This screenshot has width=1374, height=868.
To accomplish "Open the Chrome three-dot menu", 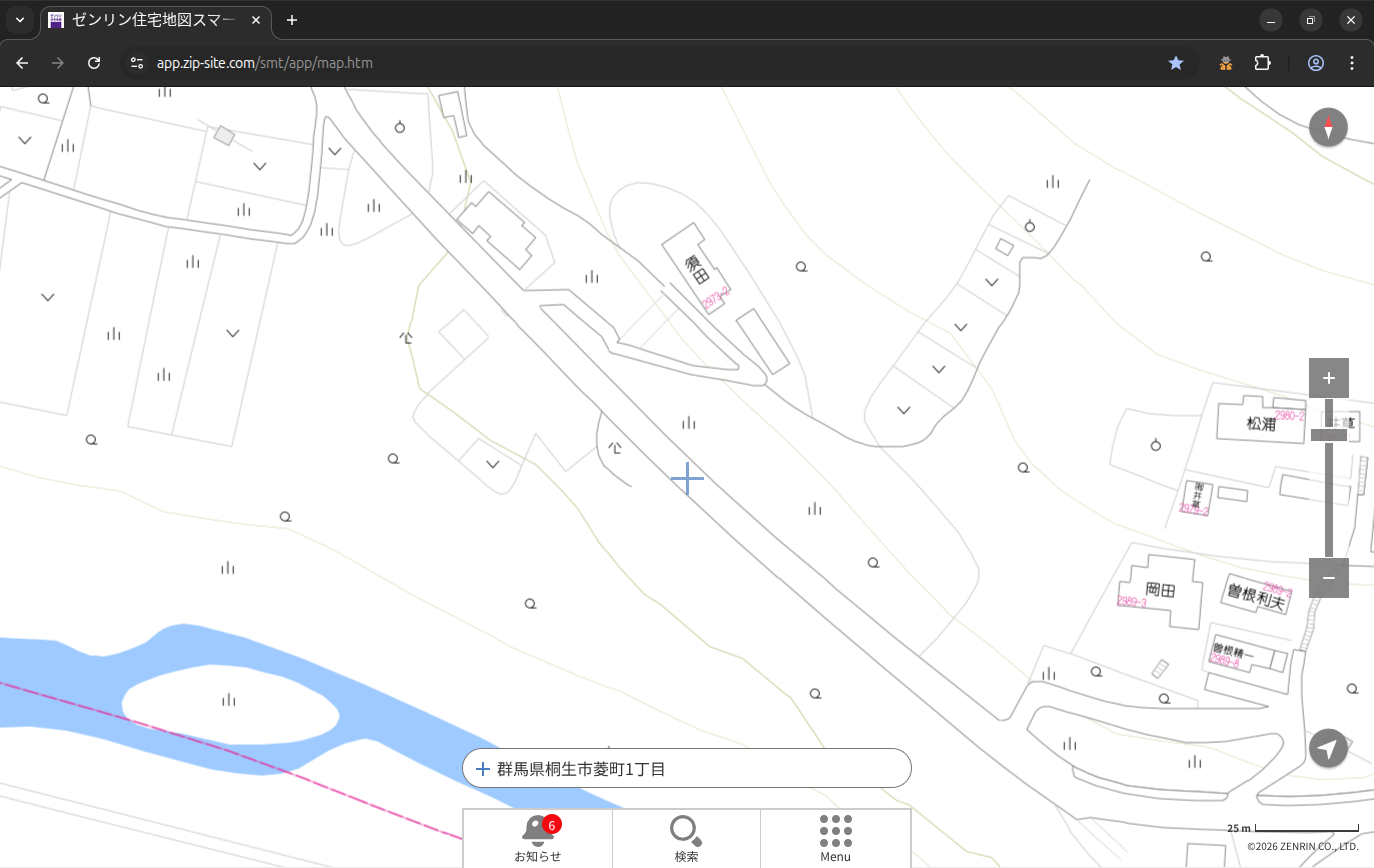I will click(x=1352, y=63).
